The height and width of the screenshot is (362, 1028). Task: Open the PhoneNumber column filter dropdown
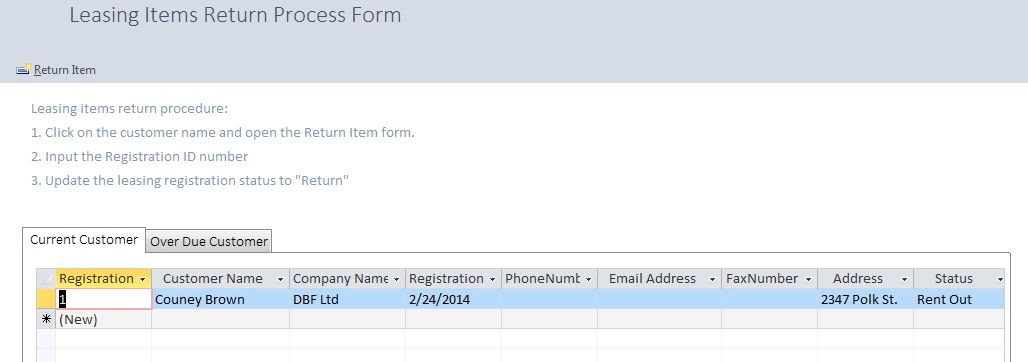tap(589, 279)
